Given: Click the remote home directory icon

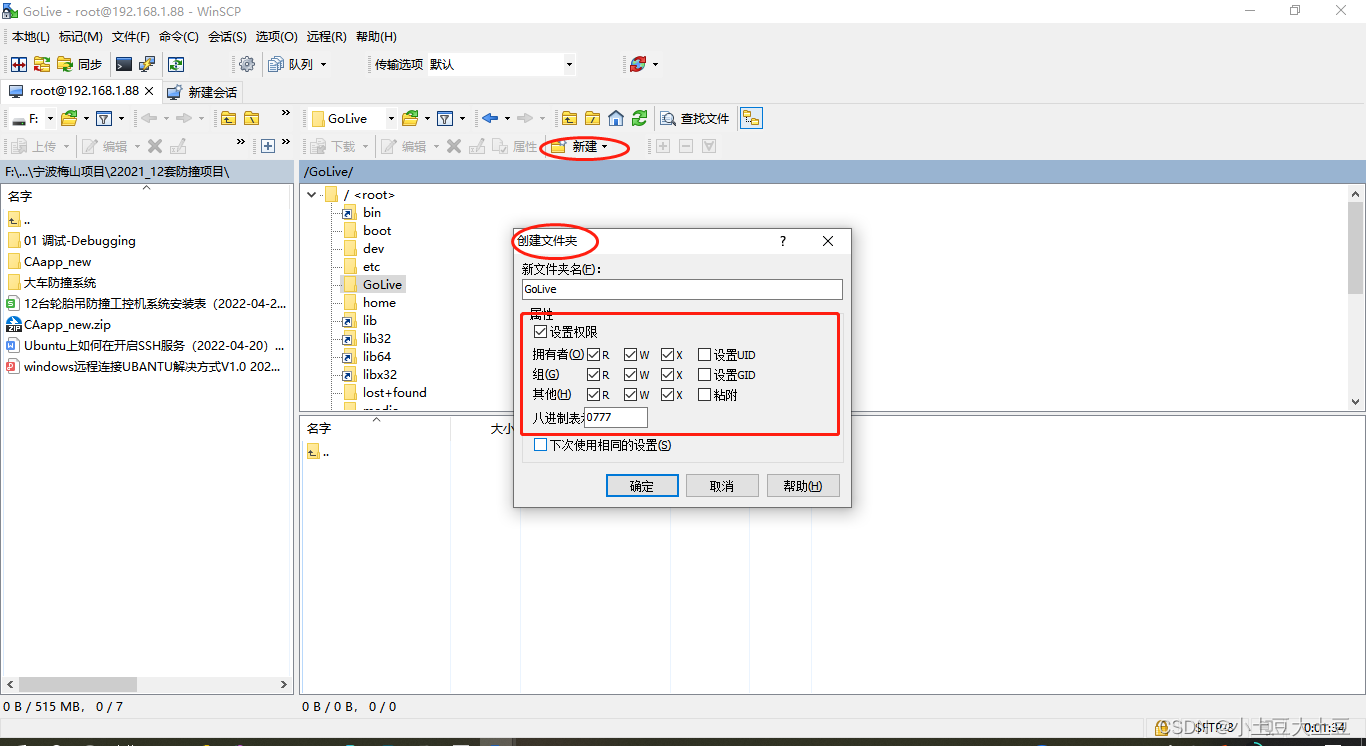Looking at the screenshot, I should coord(616,118).
